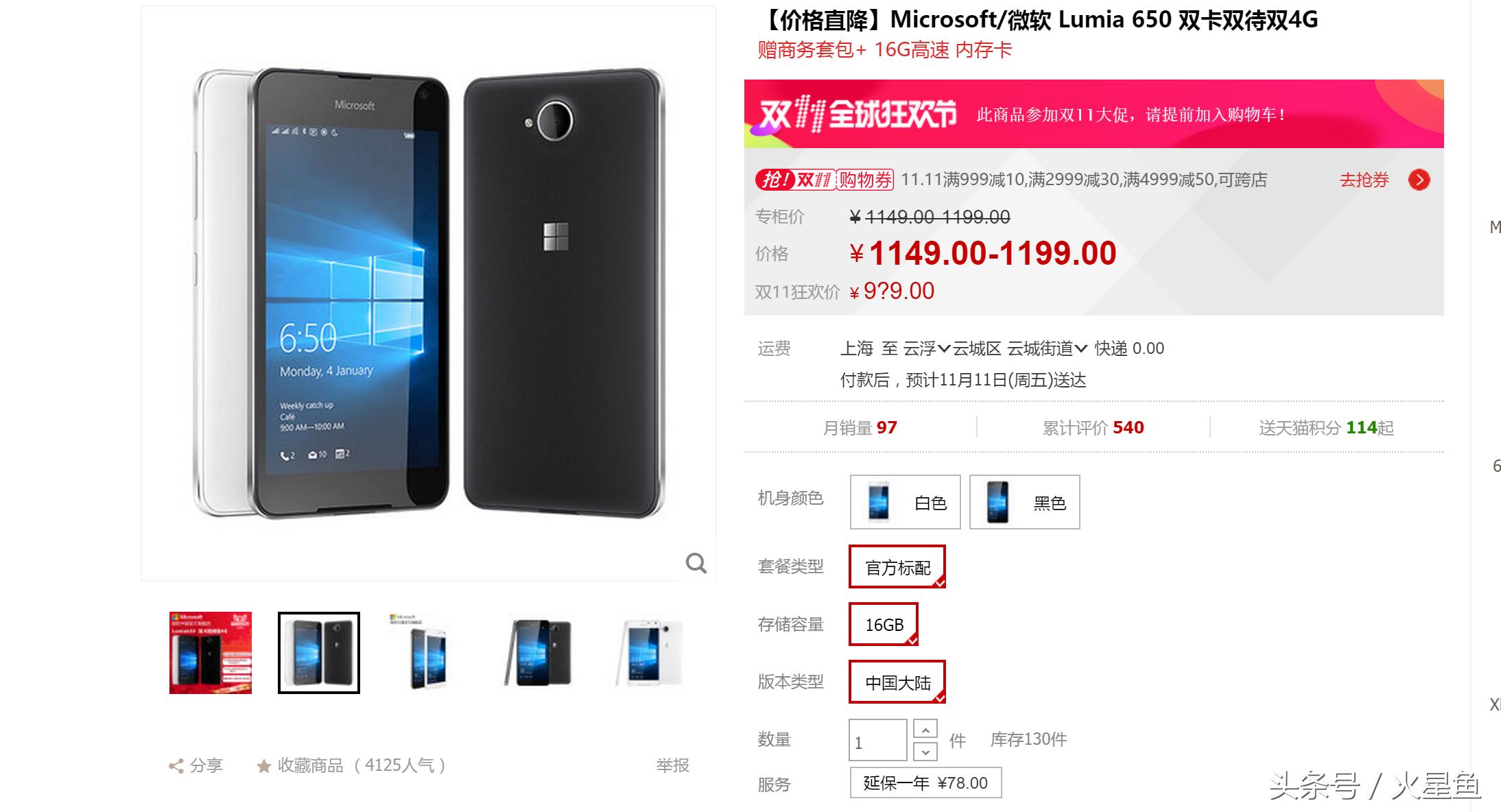The height and width of the screenshot is (812, 1501).
Task: Open the 累计评价 540 reviews tab
Action: tap(1093, 427)
